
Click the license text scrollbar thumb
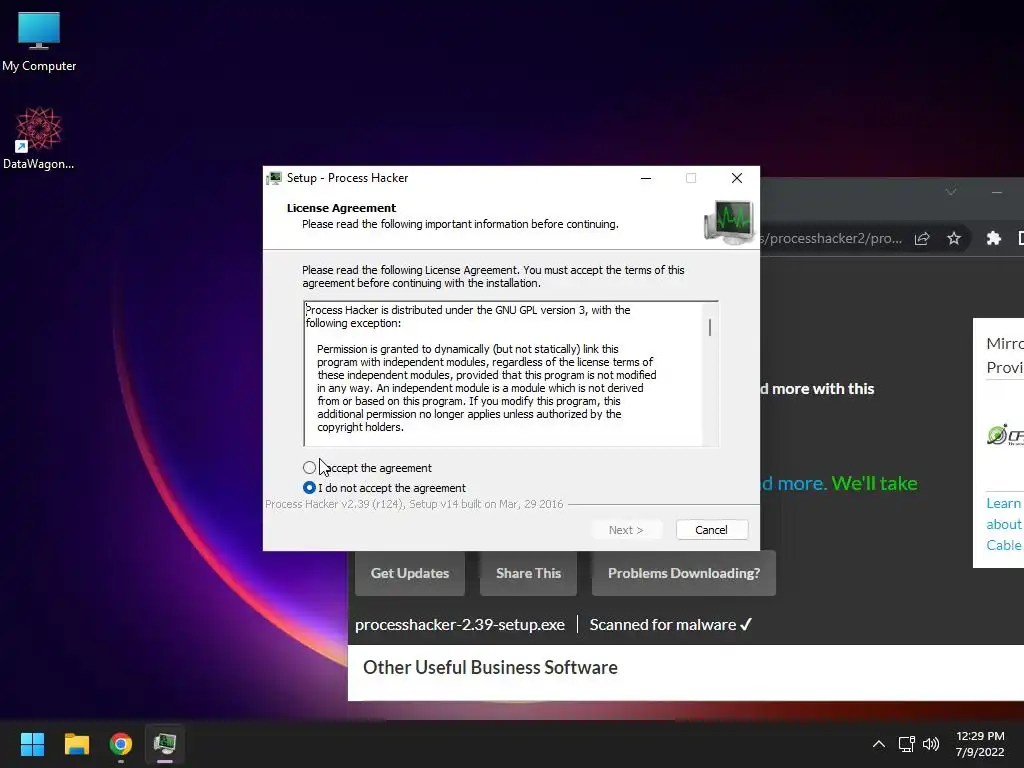pos(710,327)
